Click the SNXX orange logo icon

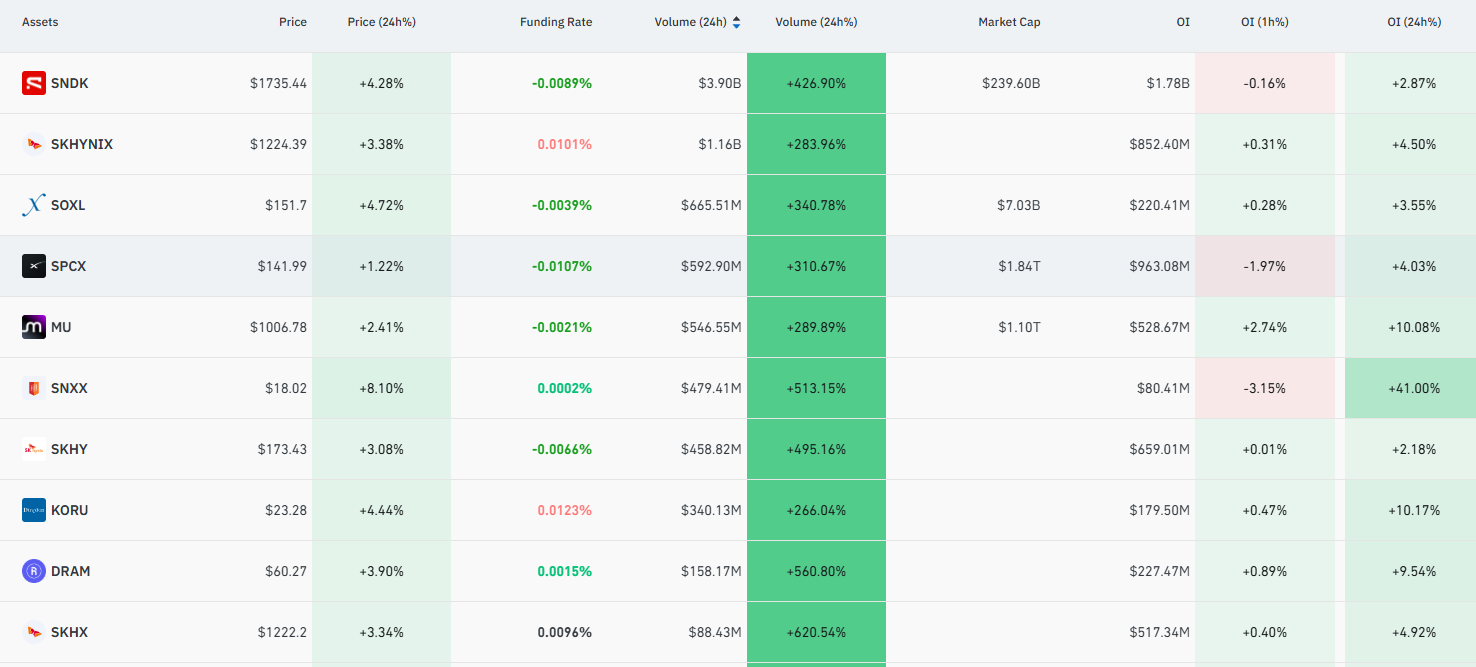pyautogui.click(x=34, y=388)
